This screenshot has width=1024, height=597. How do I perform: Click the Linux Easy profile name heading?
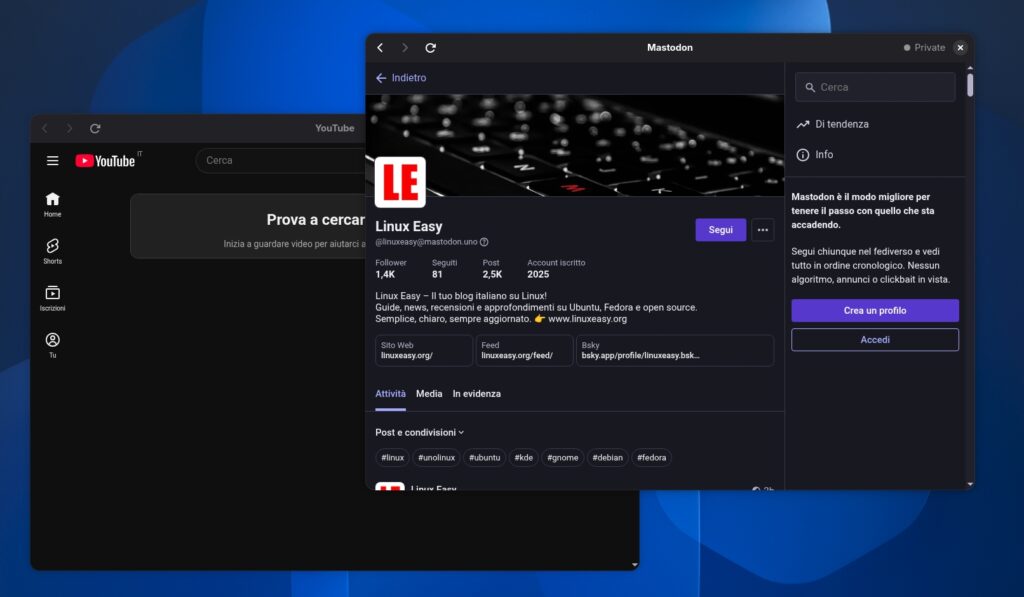pos(409,227)
